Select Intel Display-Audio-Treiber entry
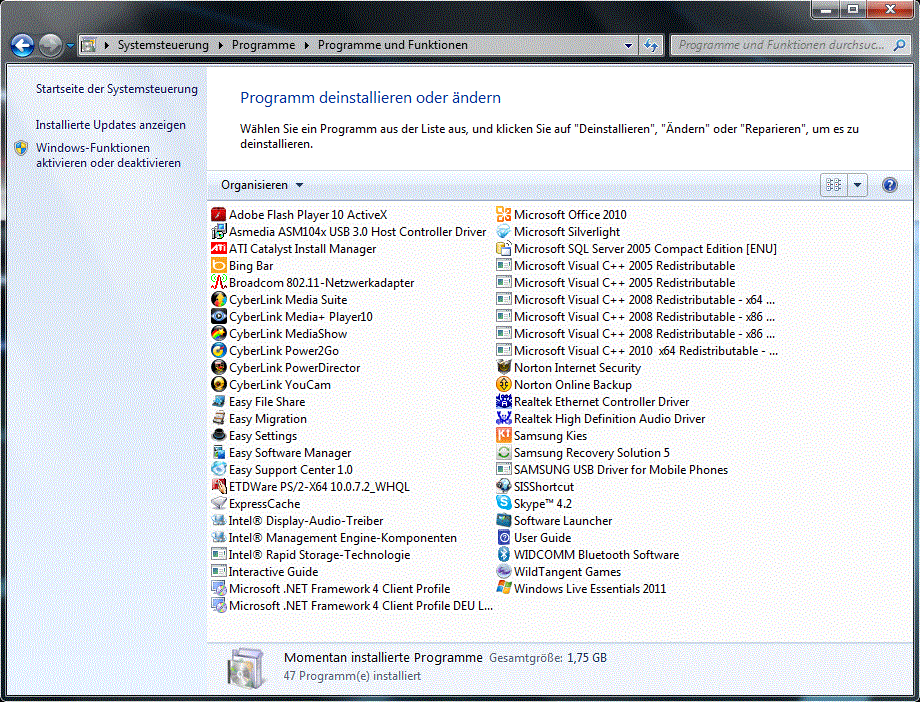Viewport: 920px width, 702px height. tap(297, 521)
